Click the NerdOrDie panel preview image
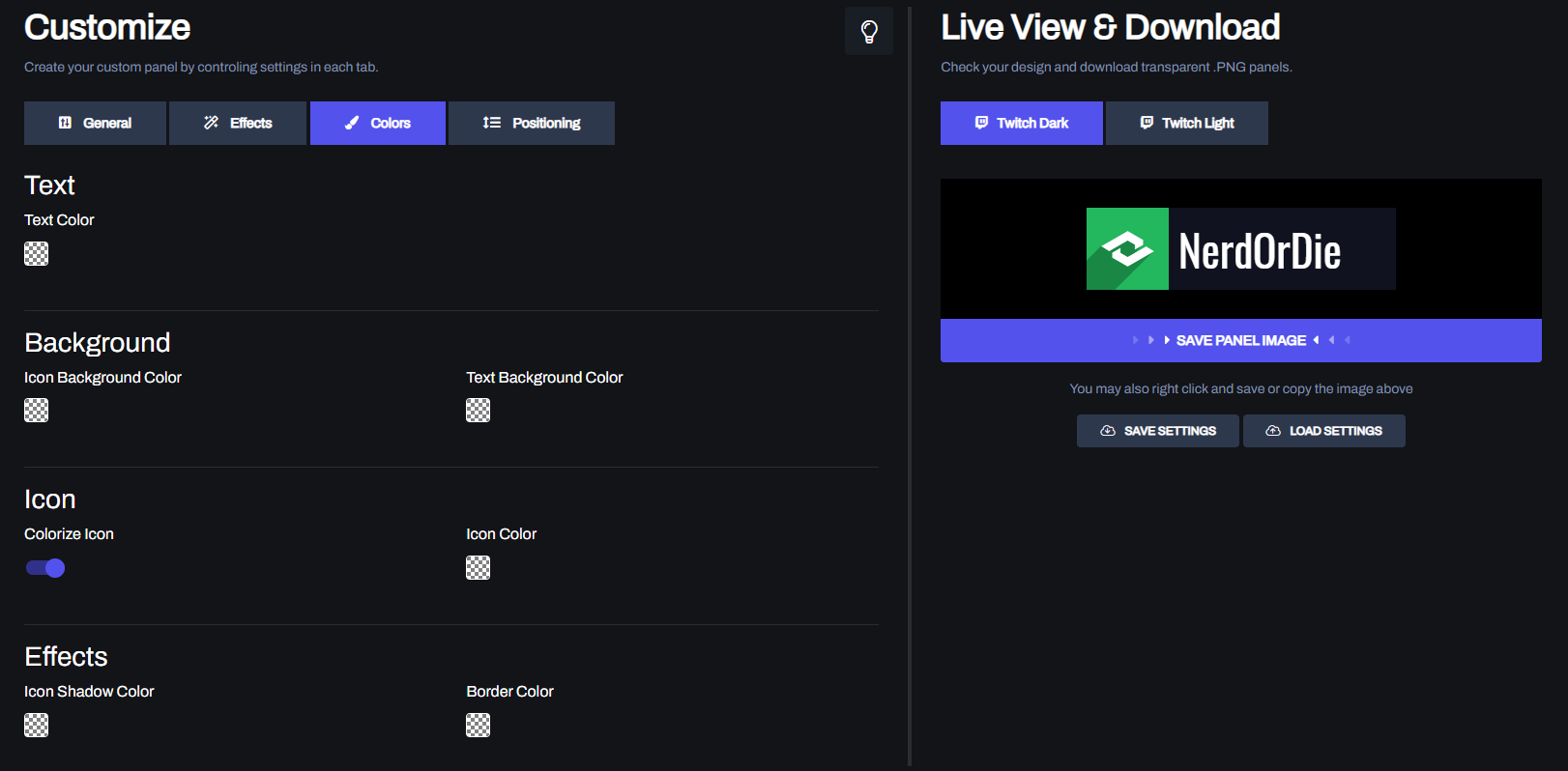This screenshot has width=1568, height=771. (1241, 249)
